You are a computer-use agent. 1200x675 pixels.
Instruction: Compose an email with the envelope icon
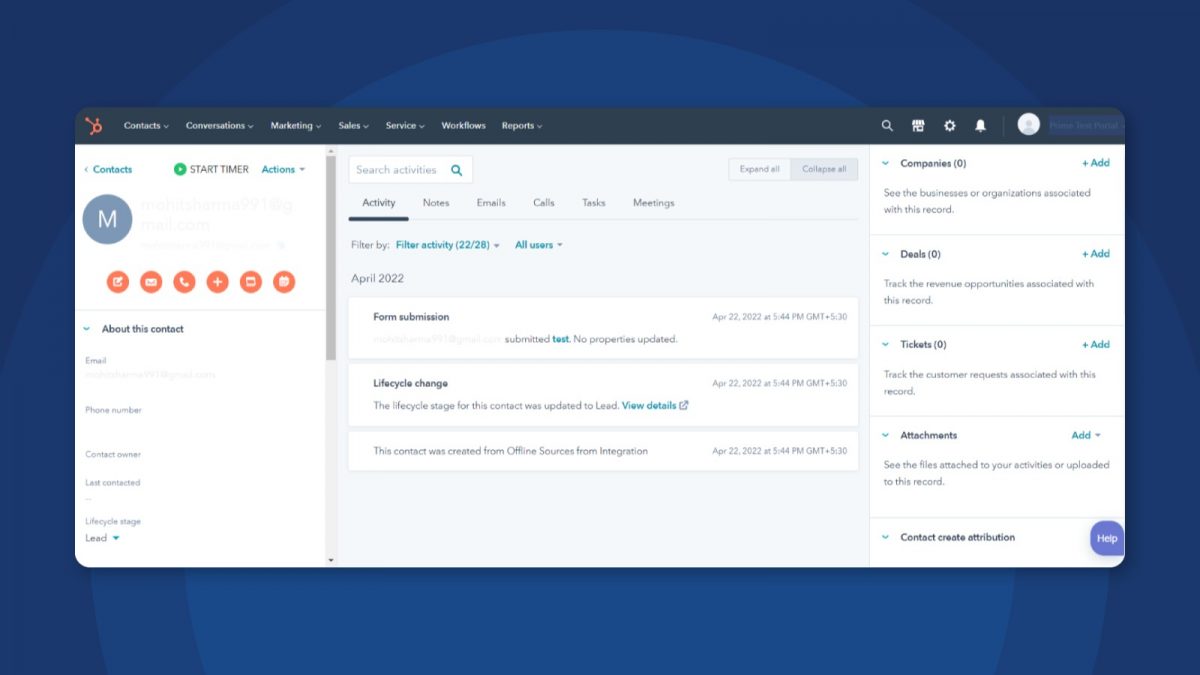(x=151, y=282)
